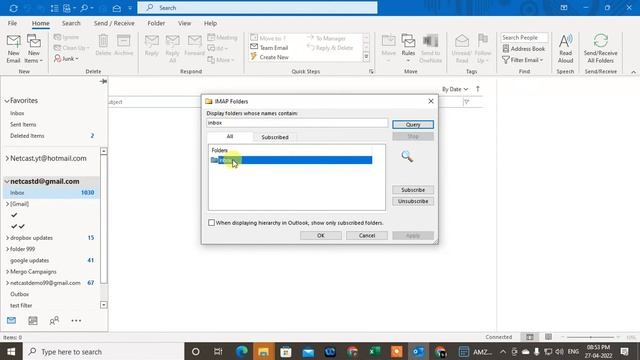Select Team Email quick step
This screenshot has width=640, height=360.
(269, 48)
